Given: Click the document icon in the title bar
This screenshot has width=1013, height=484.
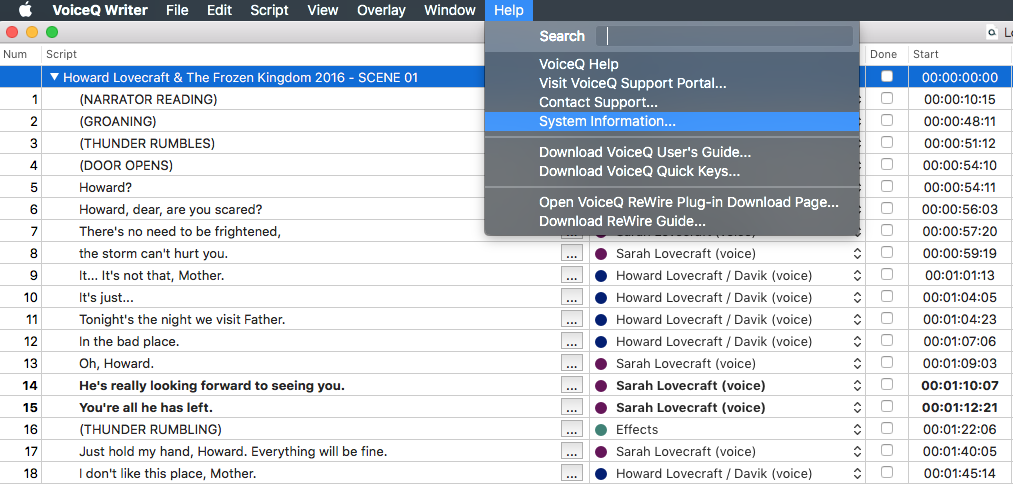Looking at the screenshot, I should tap(991, 32).
